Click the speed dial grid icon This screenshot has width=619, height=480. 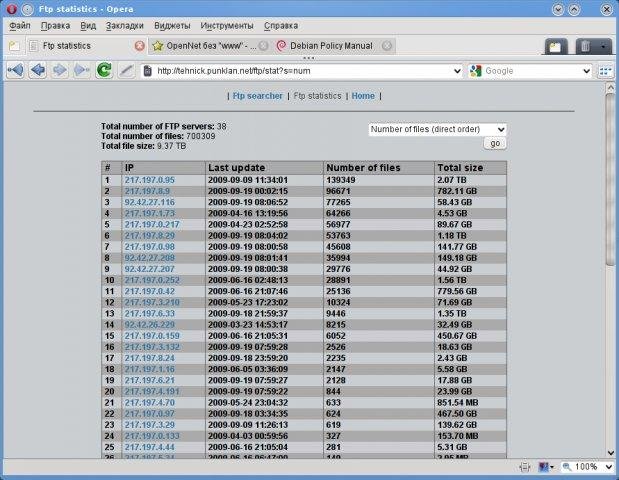(605, 71)
